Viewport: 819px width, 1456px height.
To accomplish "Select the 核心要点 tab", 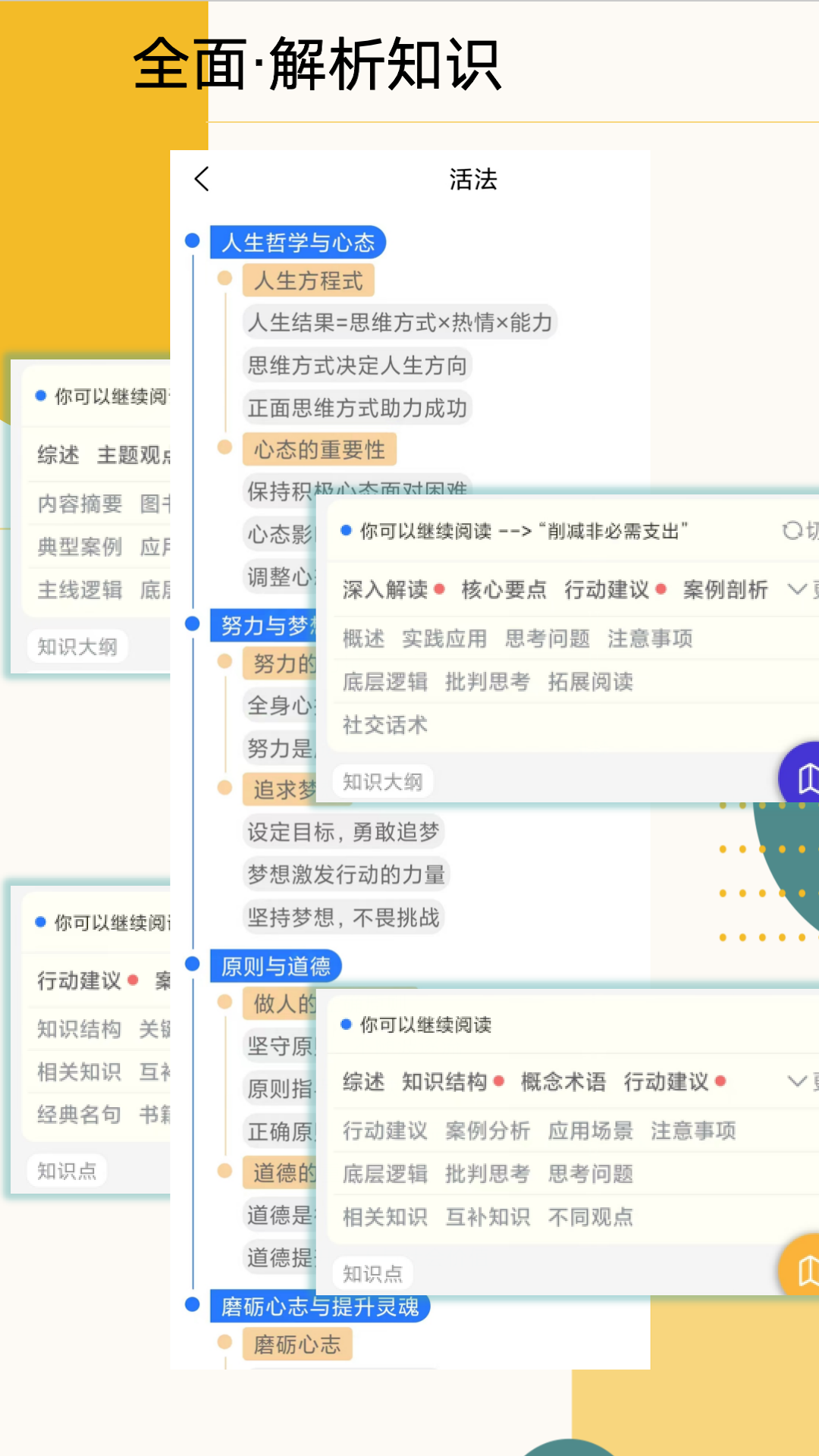I will (x=504, y=590).
